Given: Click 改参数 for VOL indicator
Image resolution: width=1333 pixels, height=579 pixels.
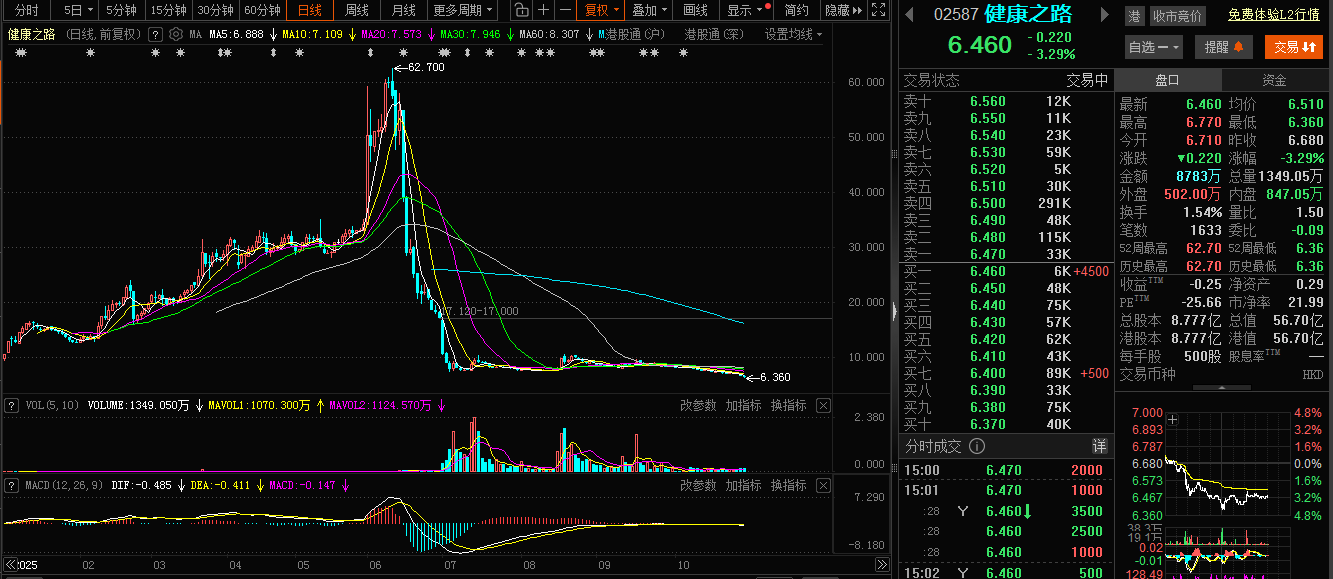Looking at the screenshot, I should click(698, 405).
